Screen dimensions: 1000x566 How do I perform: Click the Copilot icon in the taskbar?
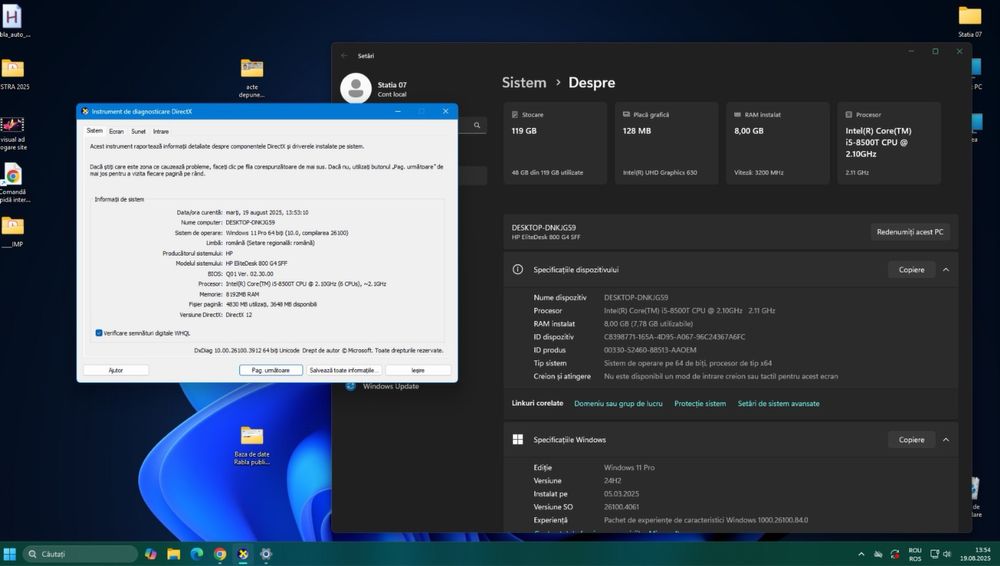tap(151, 554)
